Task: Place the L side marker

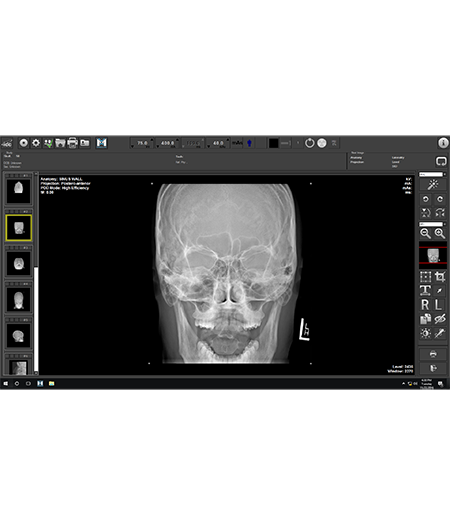Action: (x=440, y=305)
